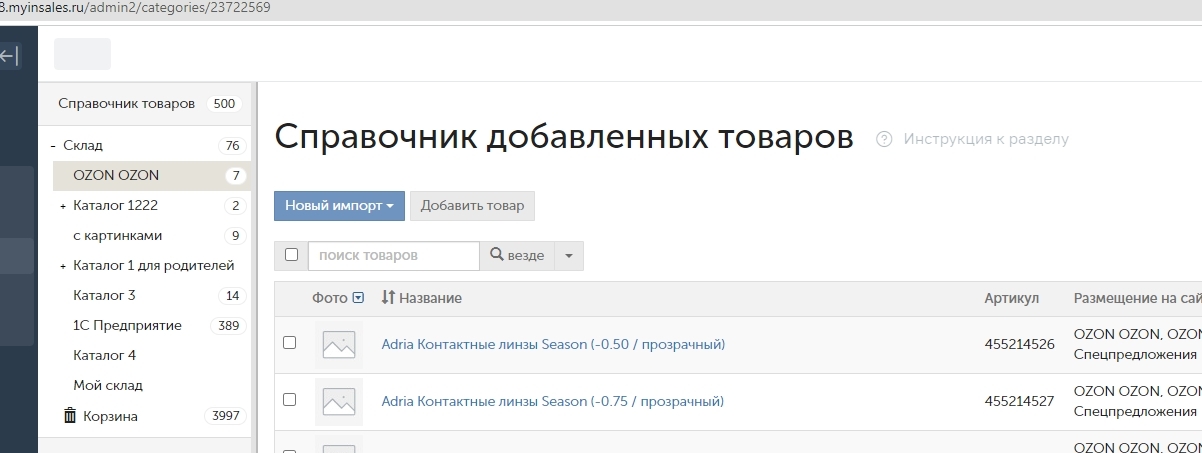Click photo placeholder for Season -0.75 product
Screen dimensions: 1202x453
338,402
